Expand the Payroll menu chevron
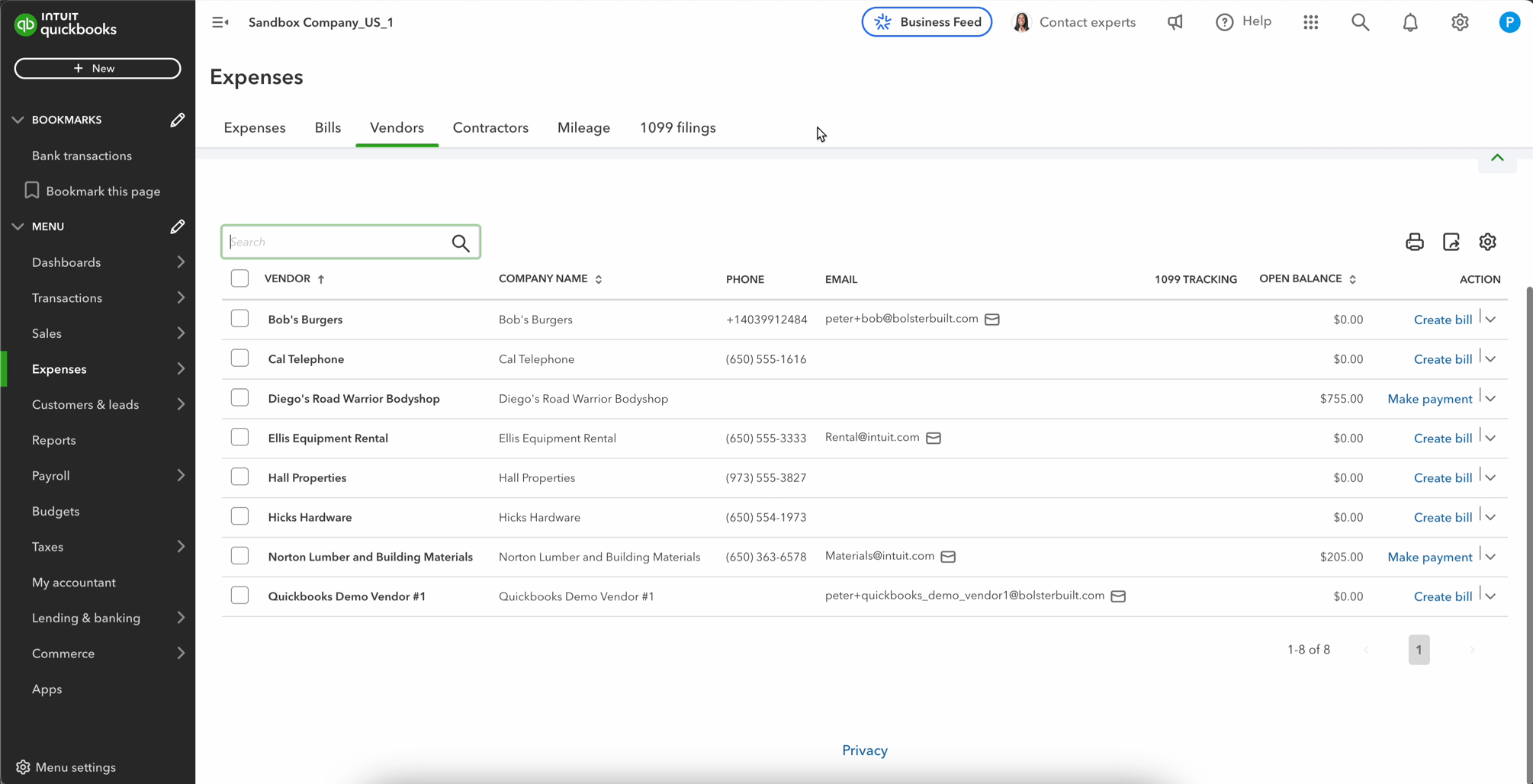Viewport: 1533px width, 784px height. pos(181,476)
